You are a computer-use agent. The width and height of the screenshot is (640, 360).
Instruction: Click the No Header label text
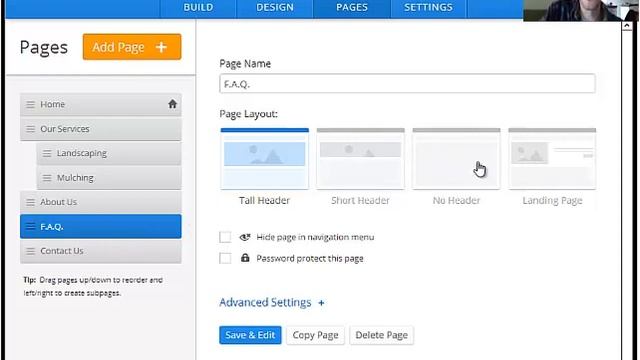click(456, 200)
